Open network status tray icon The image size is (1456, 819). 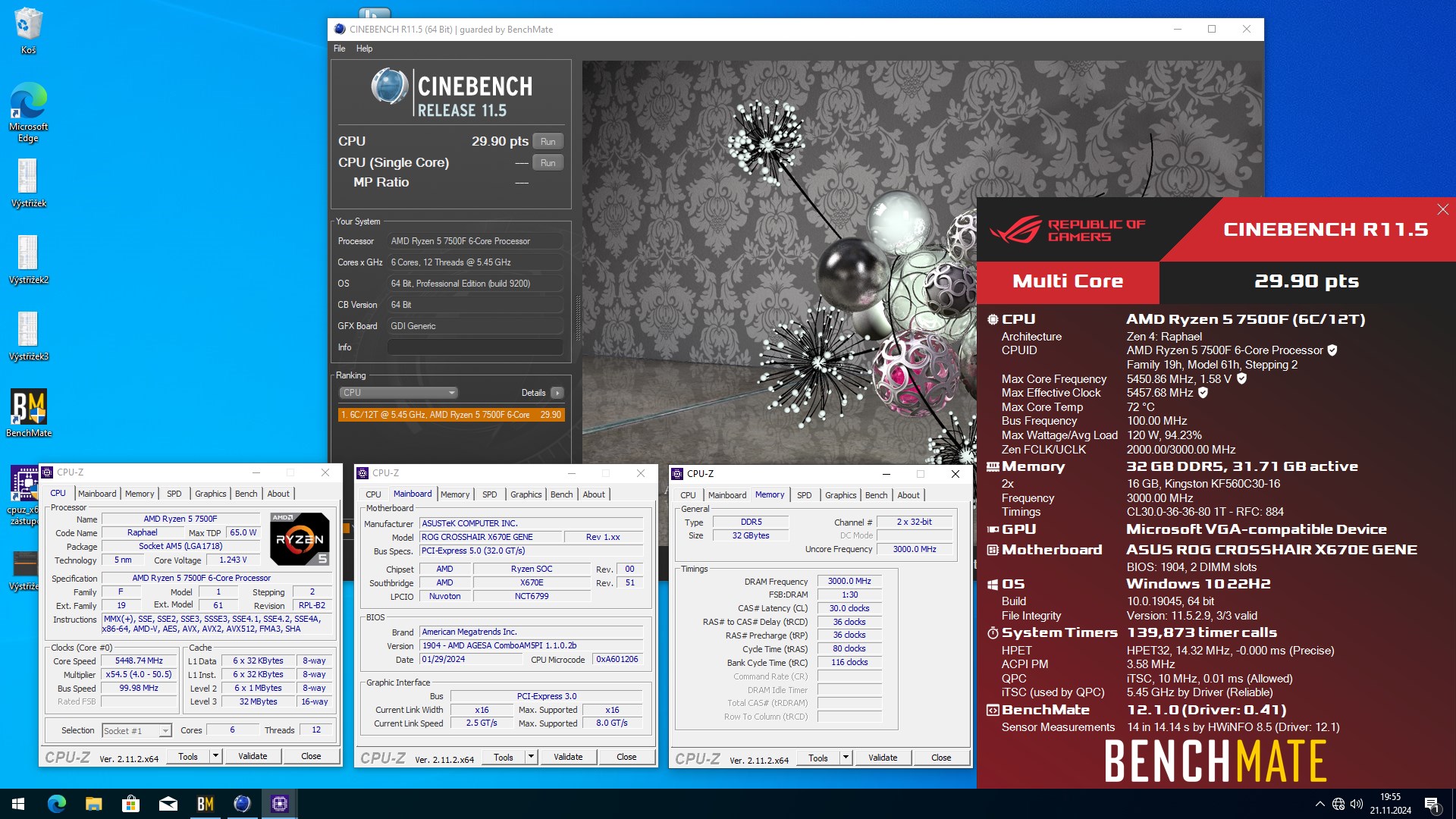[x=1338, y=804]
